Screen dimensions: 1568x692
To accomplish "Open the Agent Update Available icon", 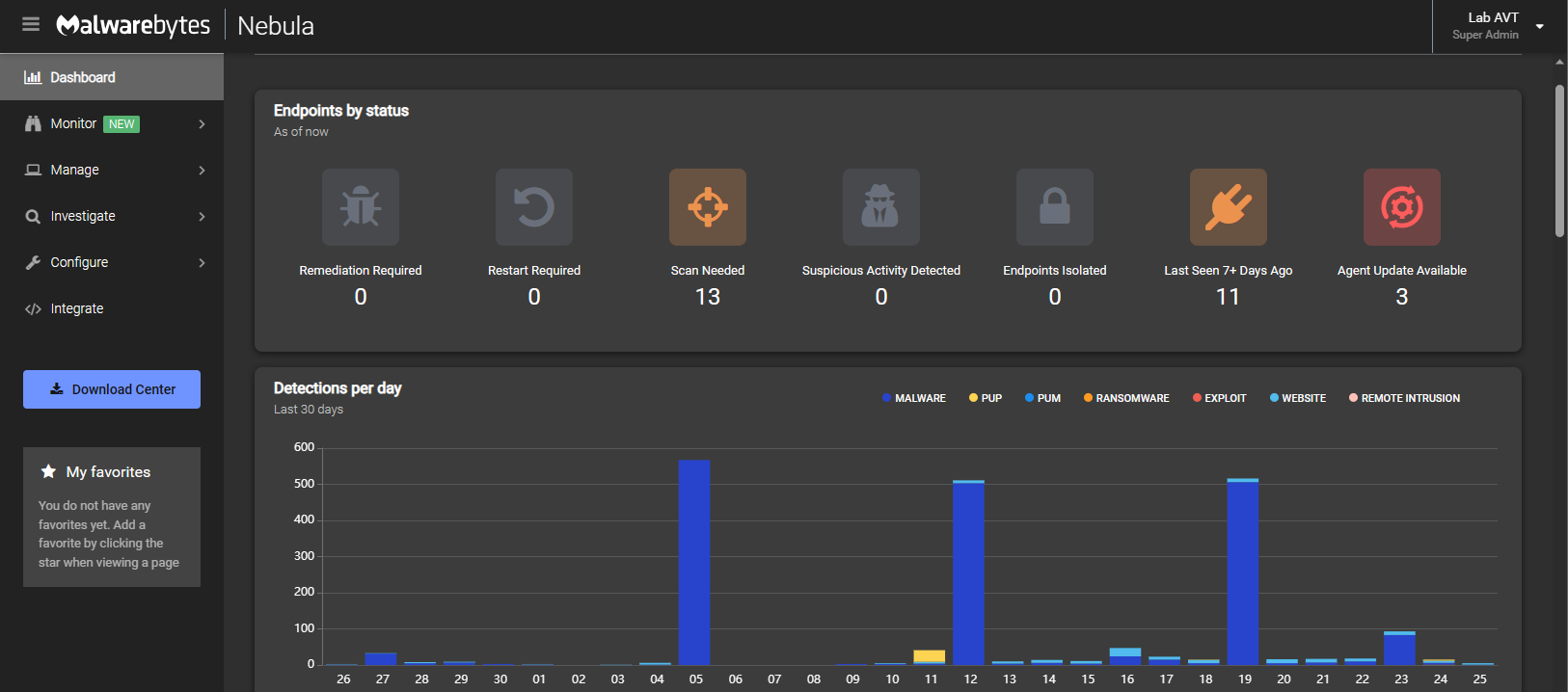I will coord(1402,207).
